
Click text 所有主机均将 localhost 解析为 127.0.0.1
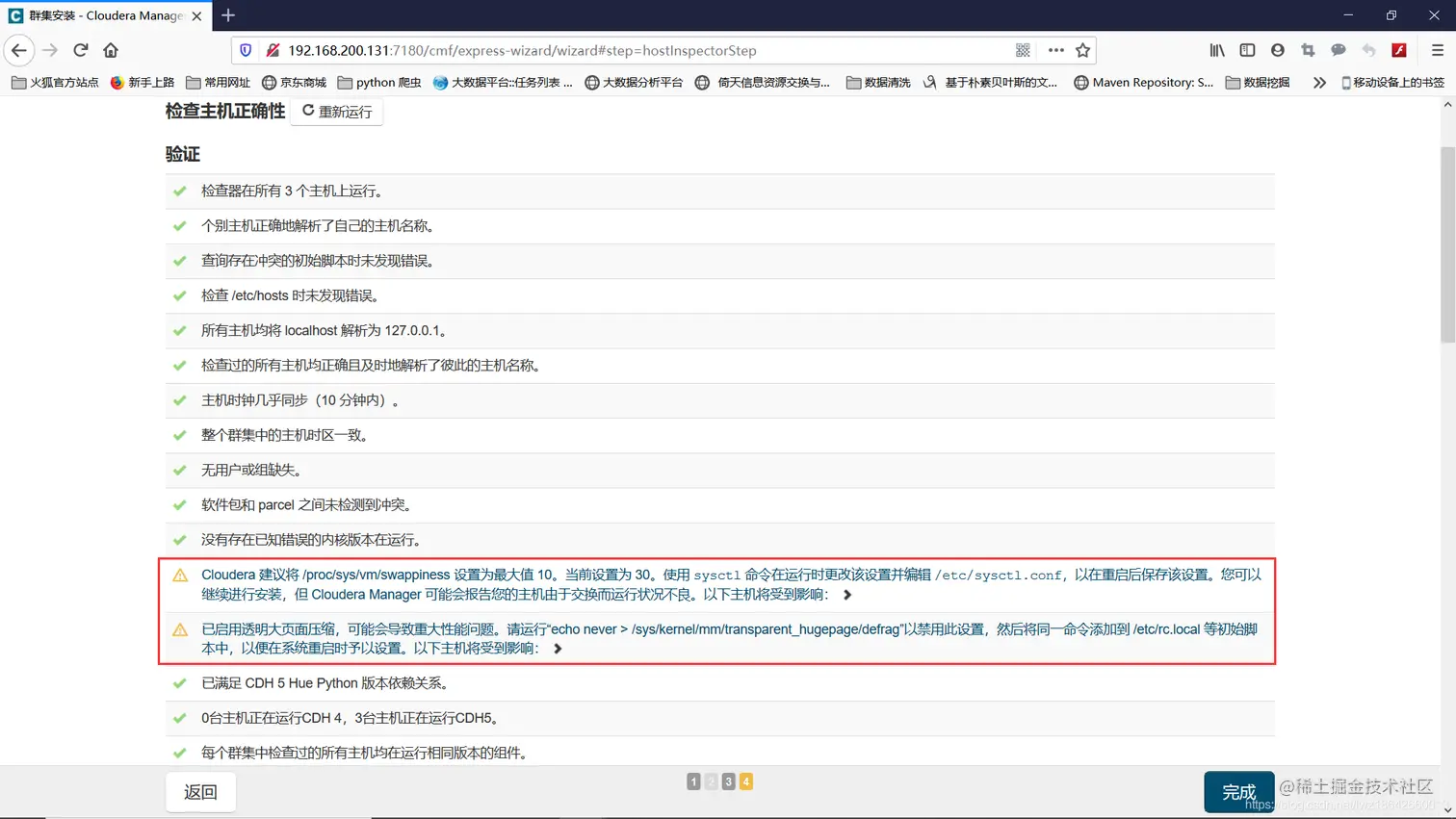[x=324, y=330]
